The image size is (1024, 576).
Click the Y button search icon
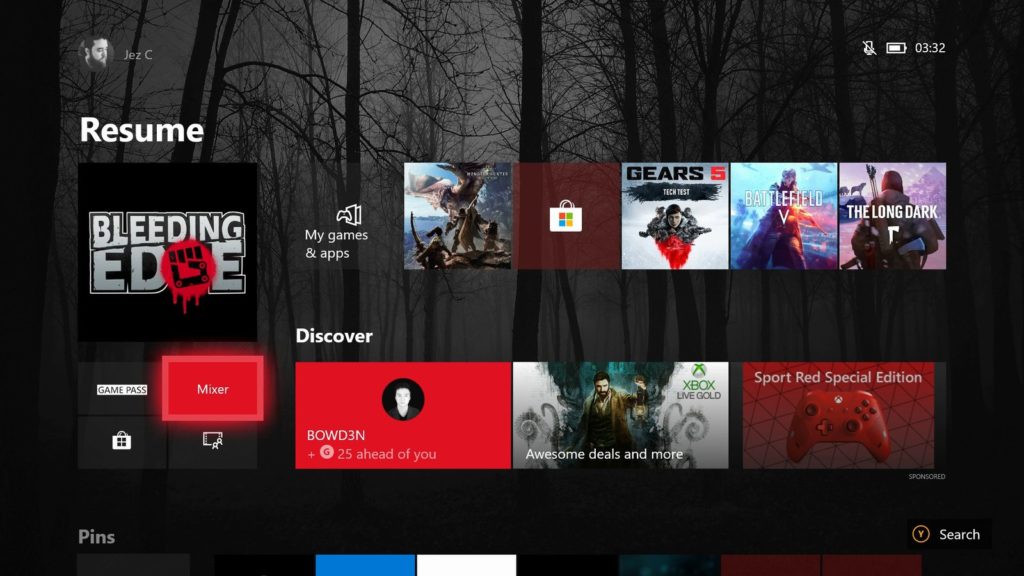[x=921, y=534]
